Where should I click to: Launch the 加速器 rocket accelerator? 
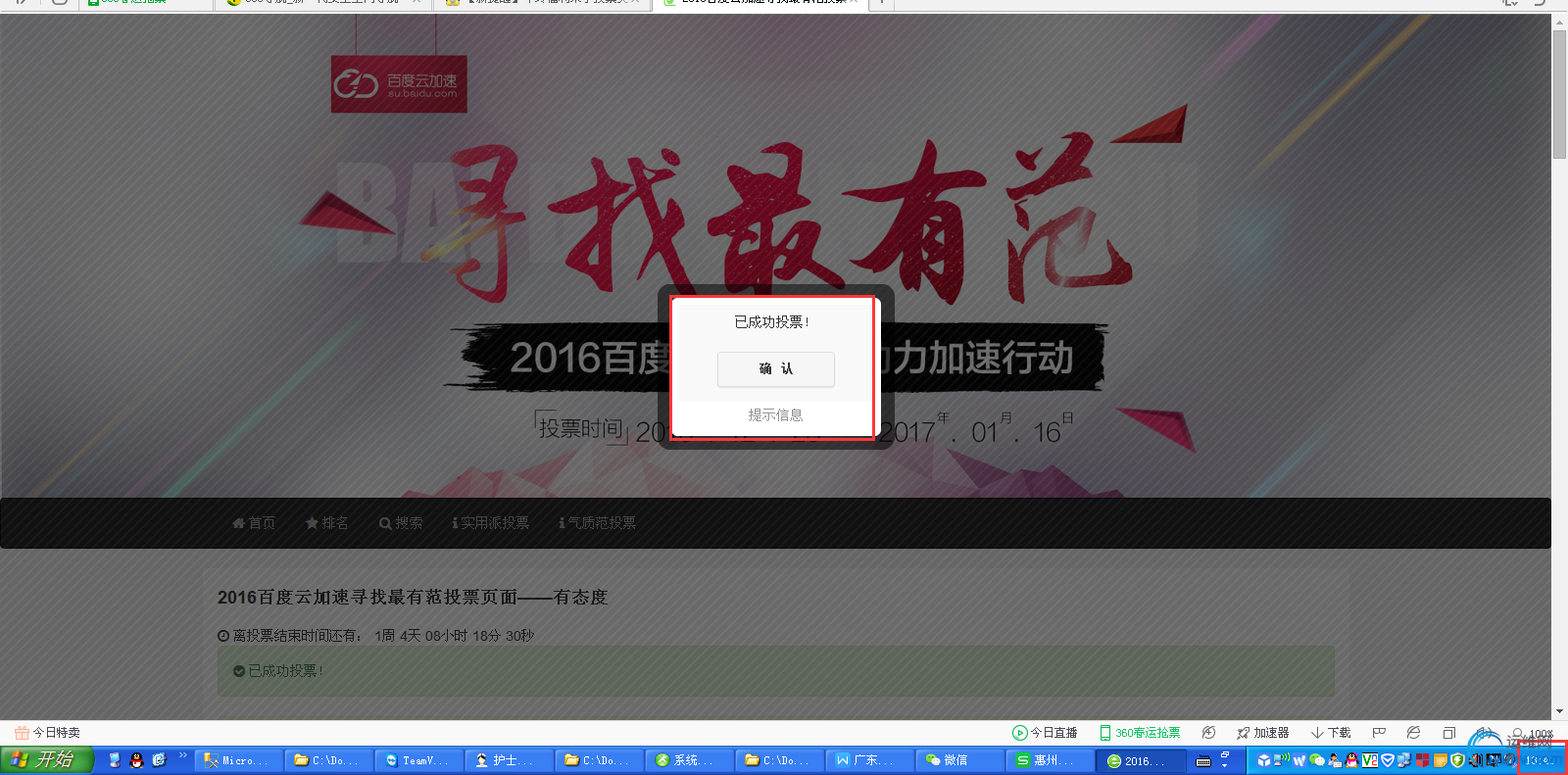point(1262,733)
